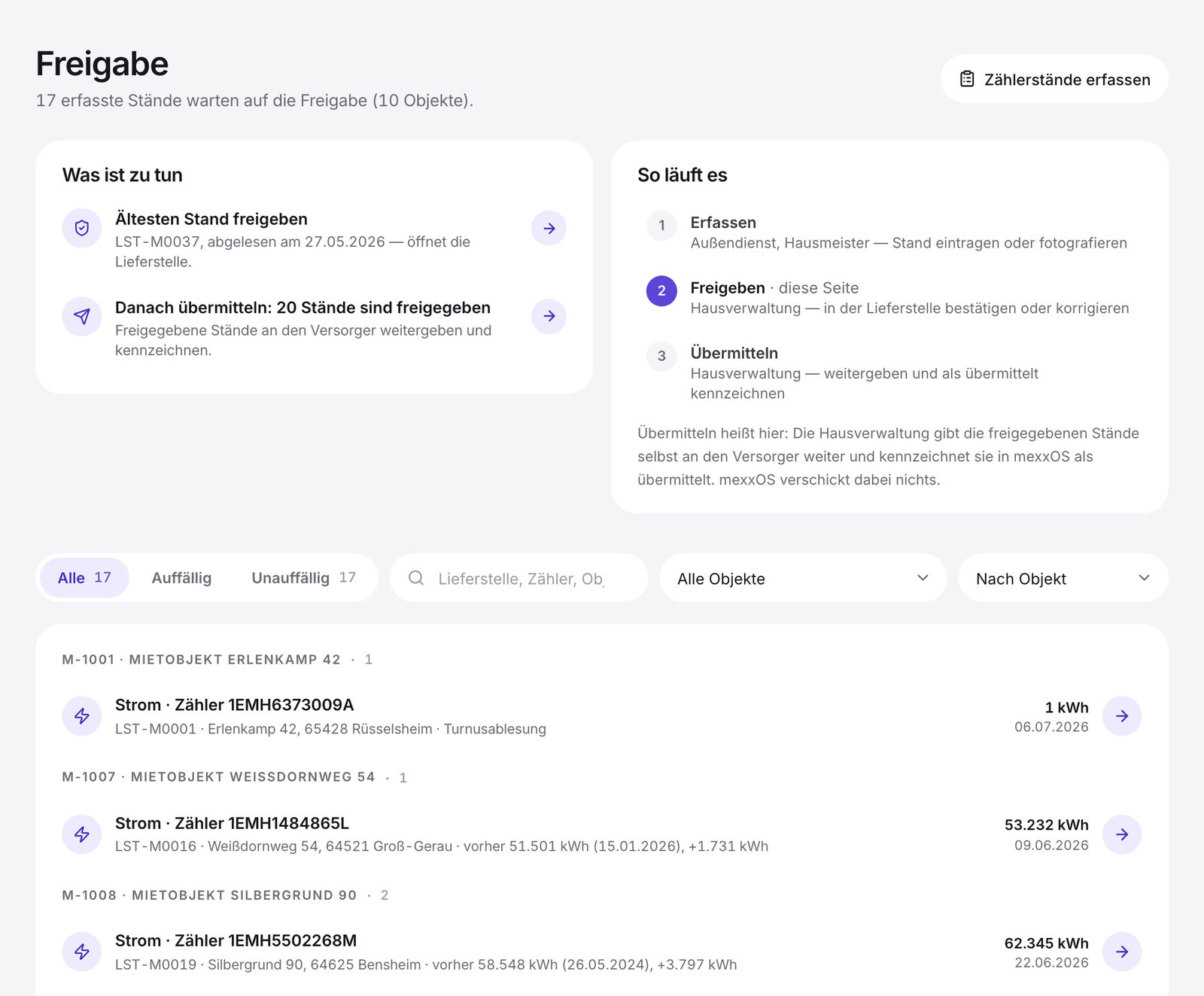Screen dimensions: 1204x996
Task: Focus the Lieferstelle, Zähler search field
Action: tap(518, 578)
